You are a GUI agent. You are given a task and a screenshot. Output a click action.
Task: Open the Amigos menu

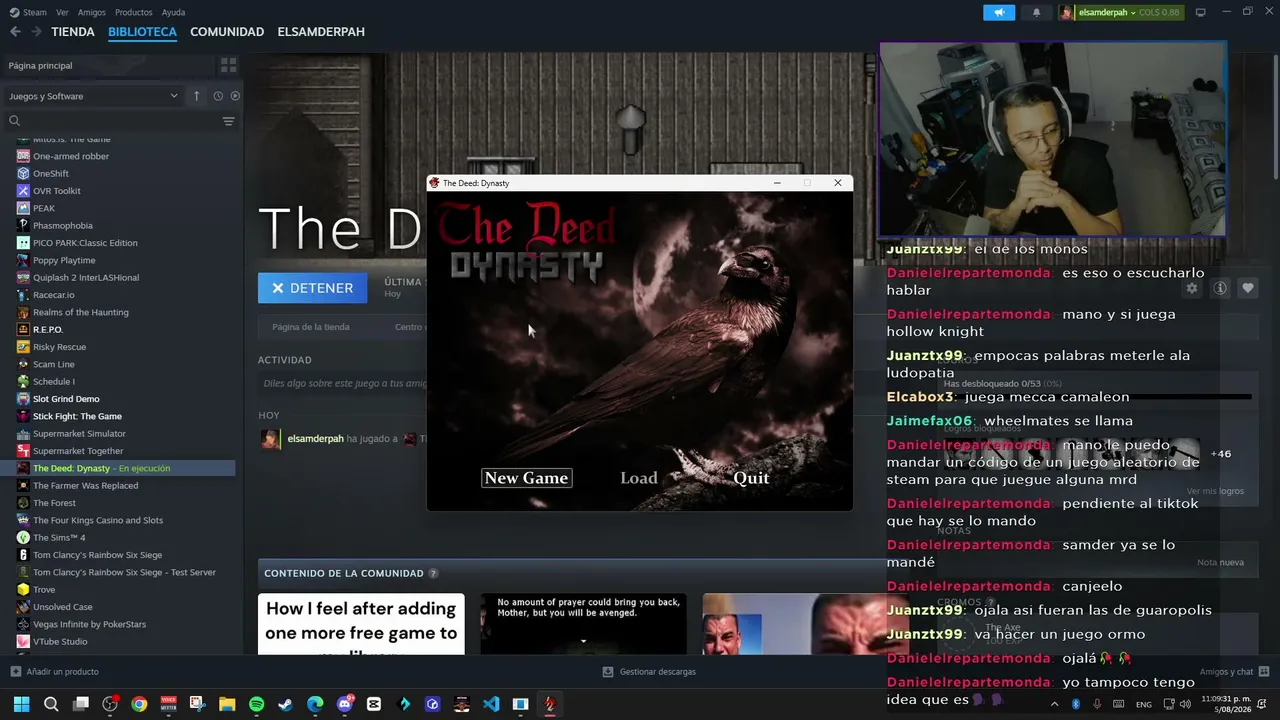(x=92, y=12)
